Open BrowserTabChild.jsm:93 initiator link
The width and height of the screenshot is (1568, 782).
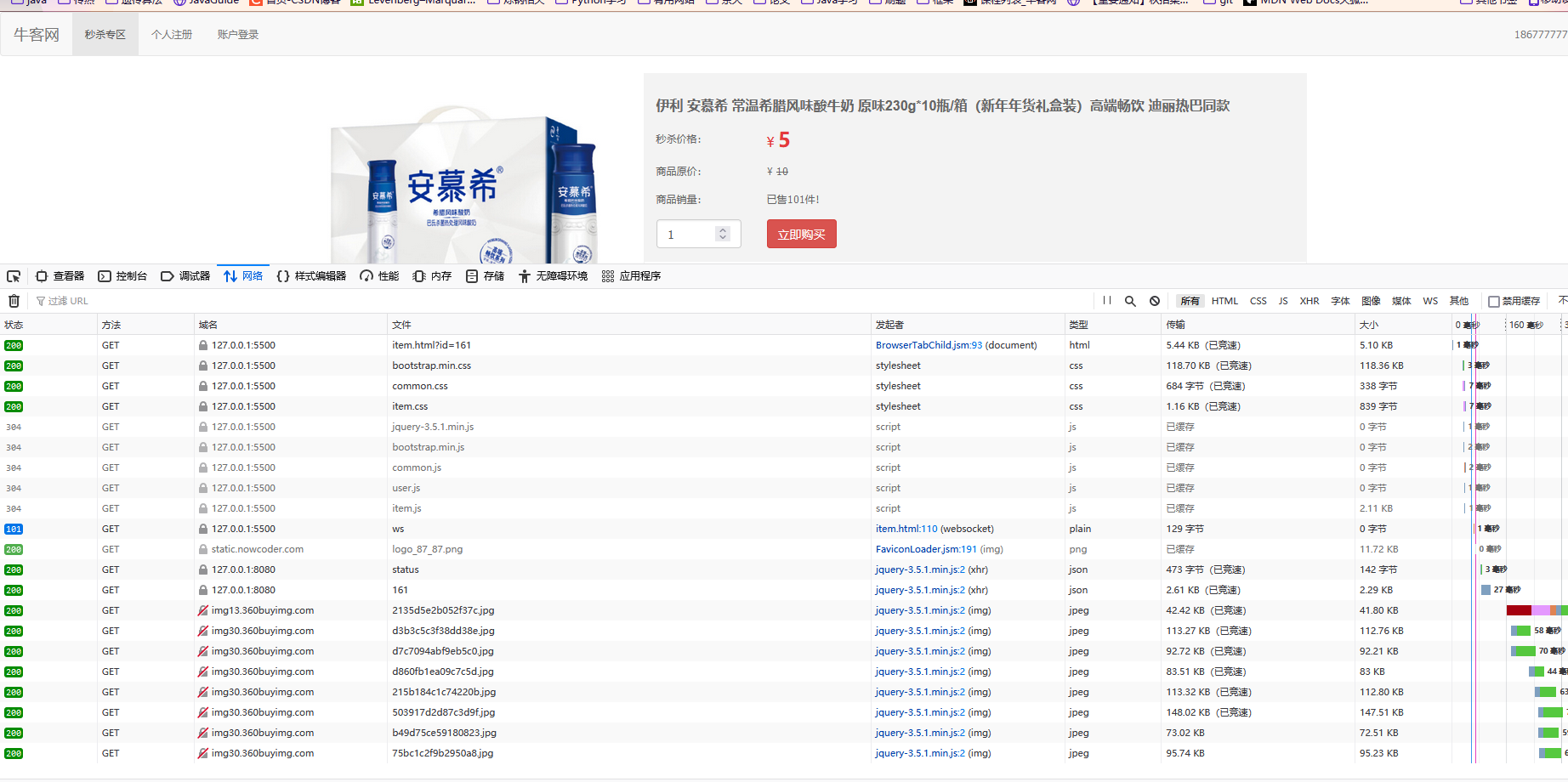[x=929, y=345]
